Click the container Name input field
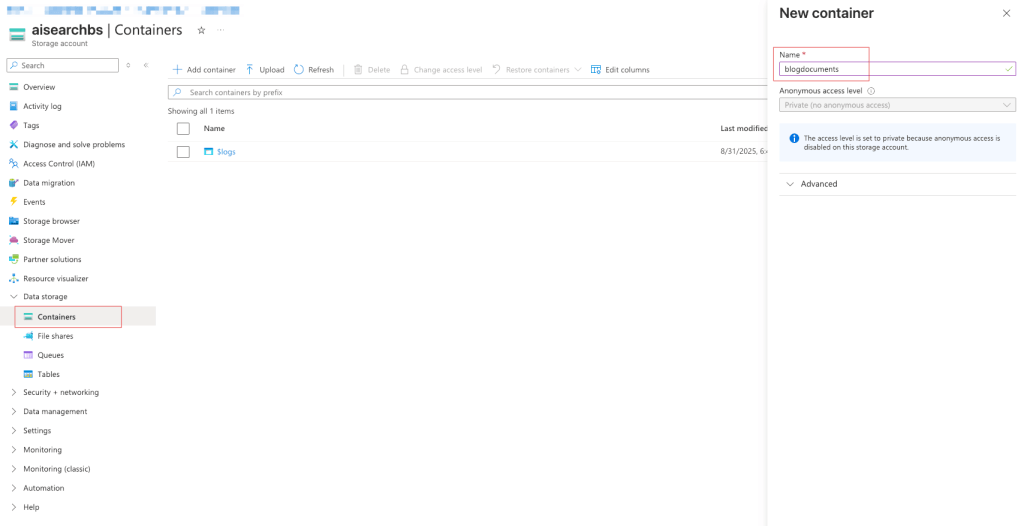Viewport: 1024px width, 526px height. [890, 69]
